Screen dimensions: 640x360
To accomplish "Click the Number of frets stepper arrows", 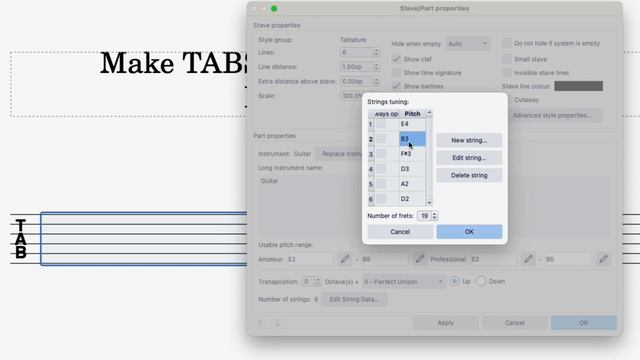I will (x=434, y=216).
